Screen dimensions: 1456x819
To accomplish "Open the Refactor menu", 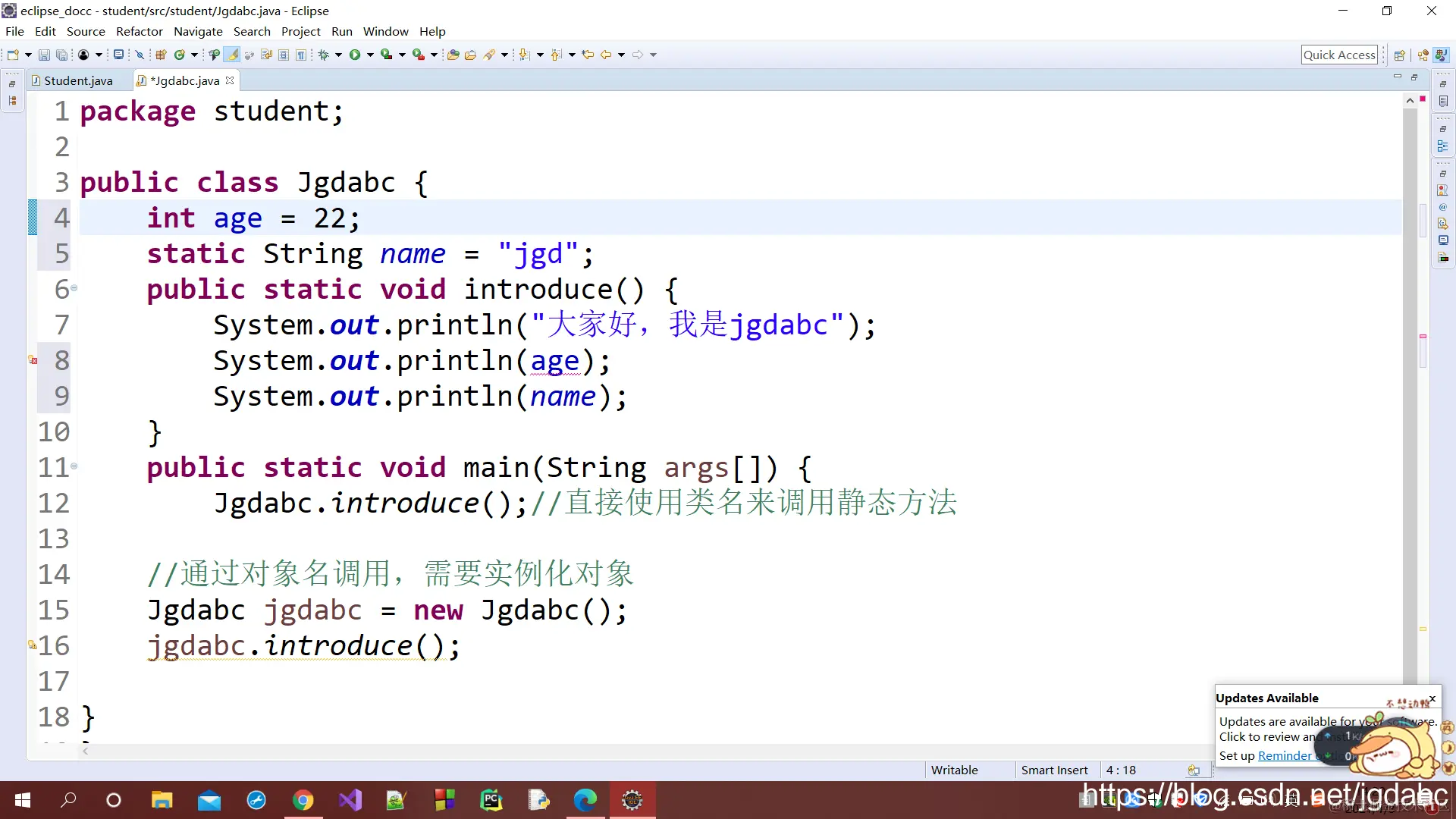I will pyautogui.click(x=139, y=31).
